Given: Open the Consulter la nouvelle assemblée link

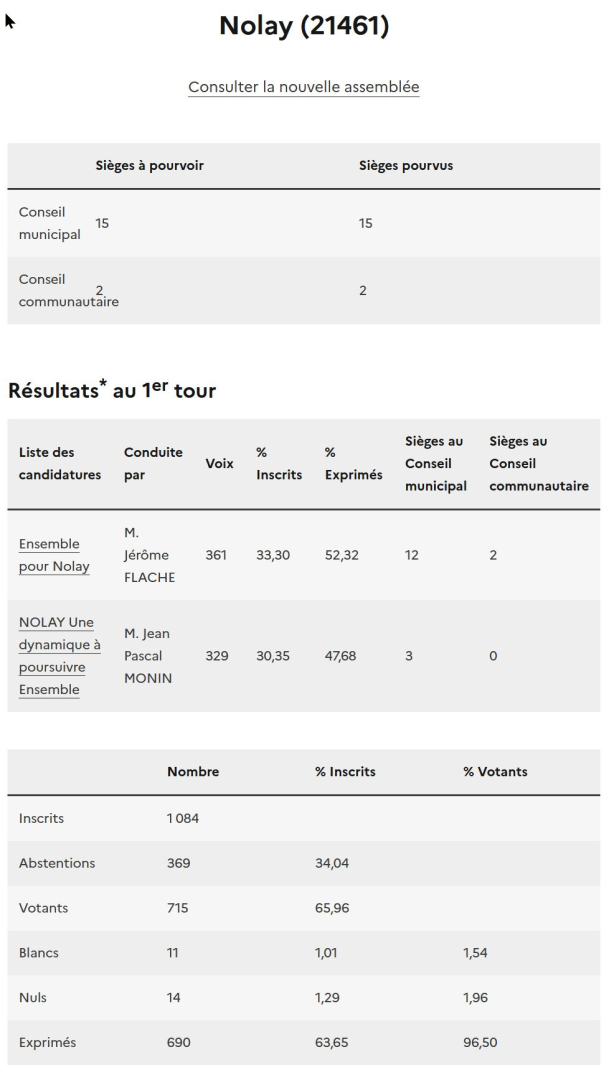Looking at the screenshot, I should [304, 87].
